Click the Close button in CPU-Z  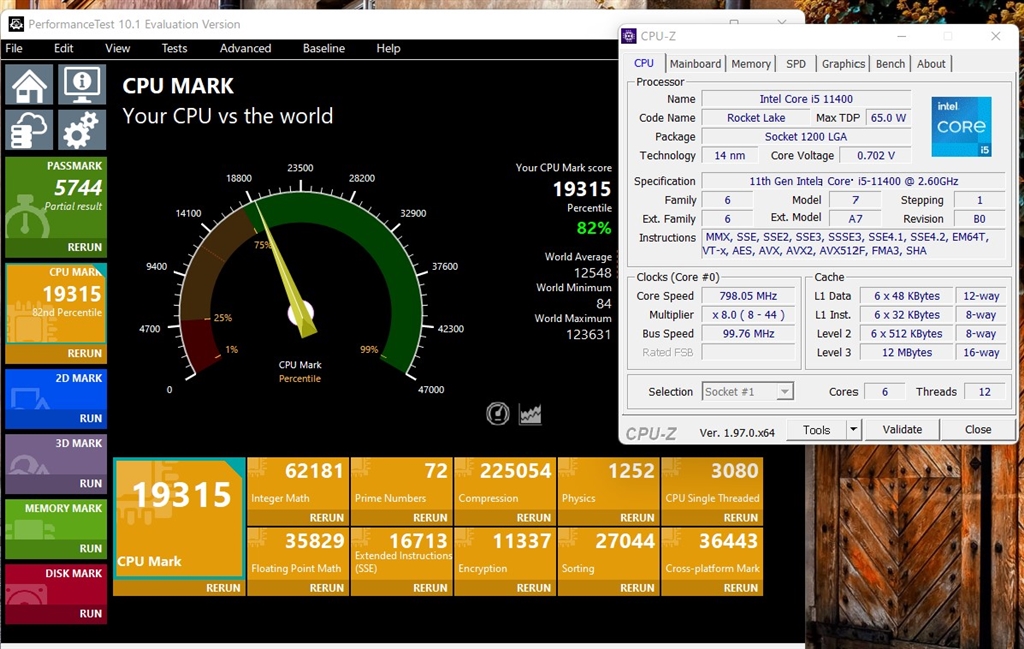(x=978, y=430)
